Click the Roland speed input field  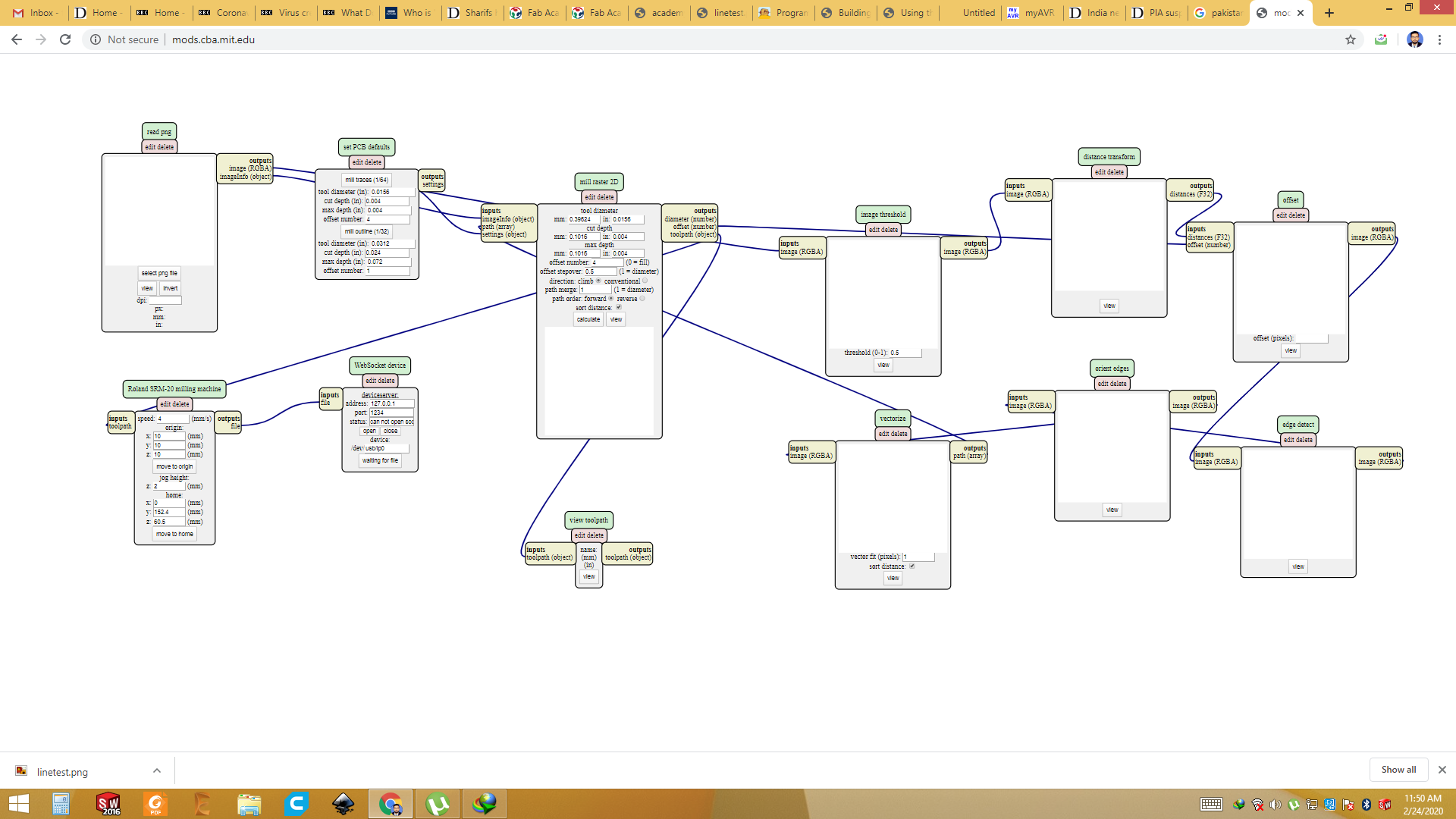[x=172, y=419]
